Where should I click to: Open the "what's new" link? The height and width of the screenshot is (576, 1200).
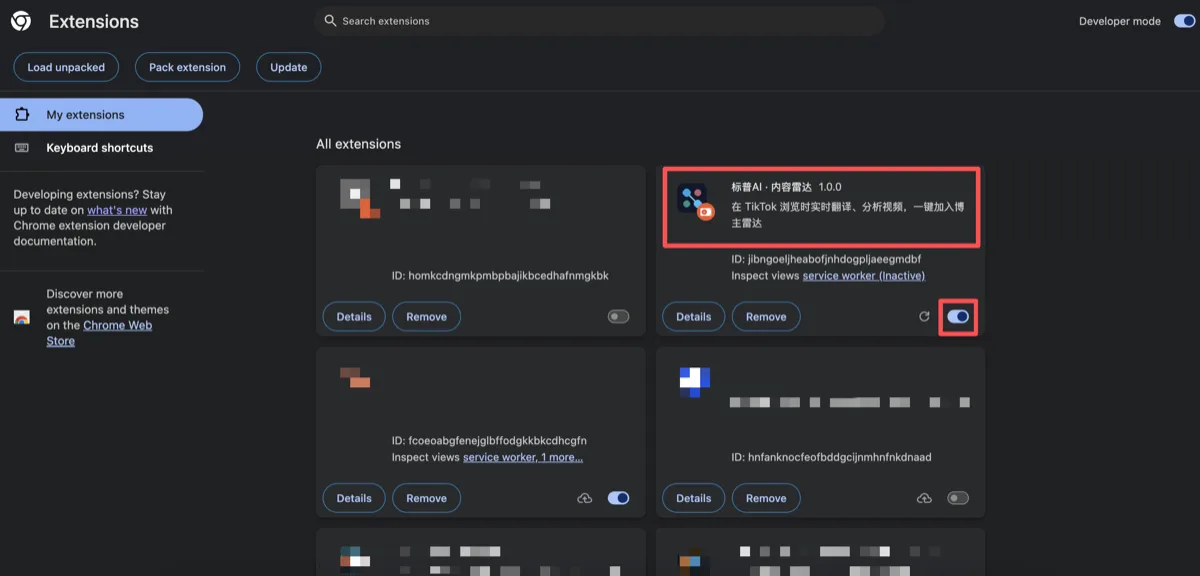(x=117, y=210)
